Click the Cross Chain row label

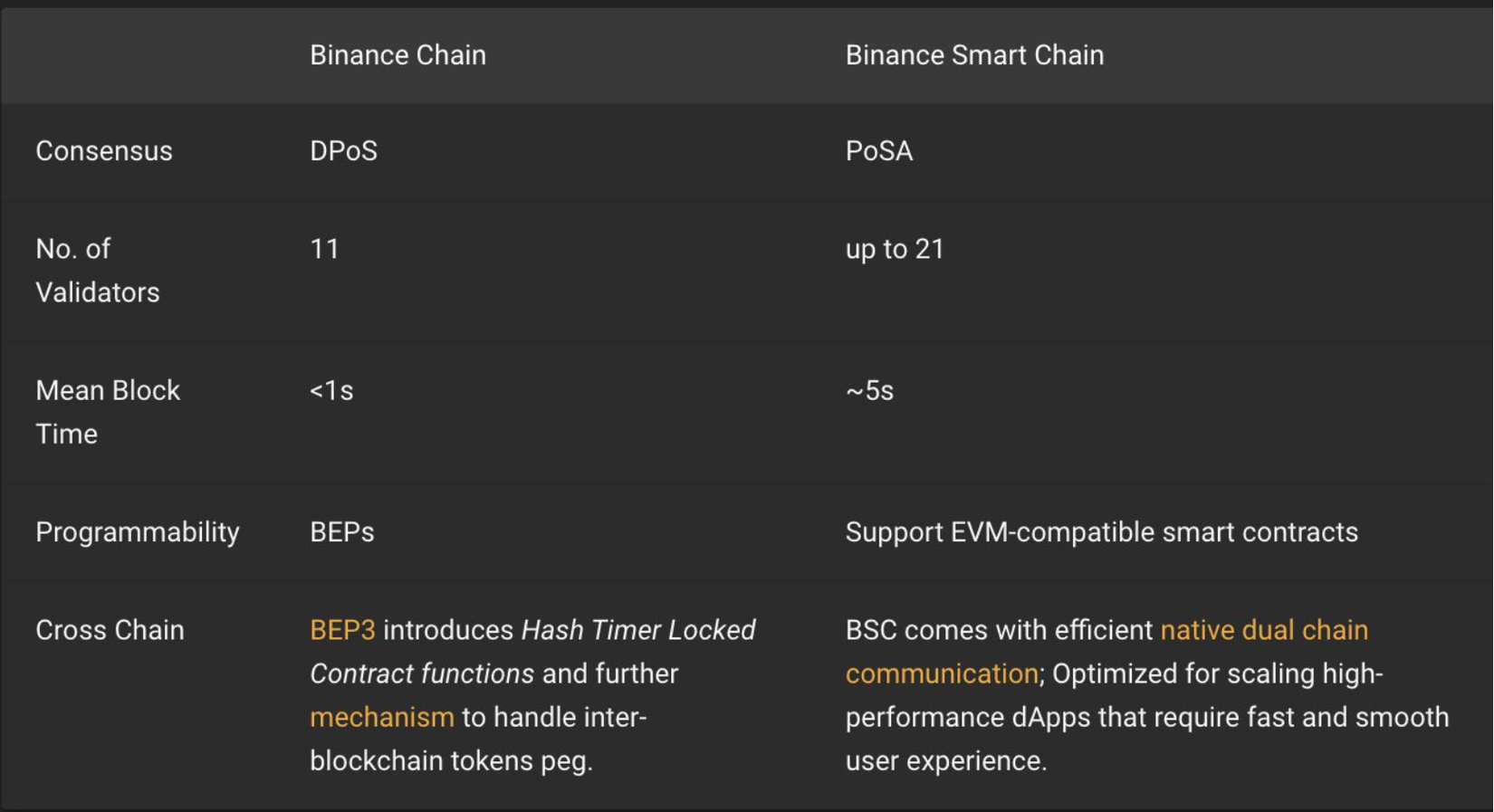tap(110, 630)
